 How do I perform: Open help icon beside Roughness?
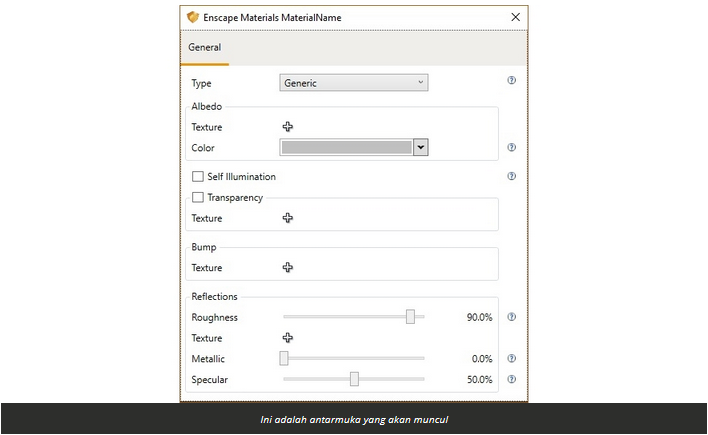point(512,317)
